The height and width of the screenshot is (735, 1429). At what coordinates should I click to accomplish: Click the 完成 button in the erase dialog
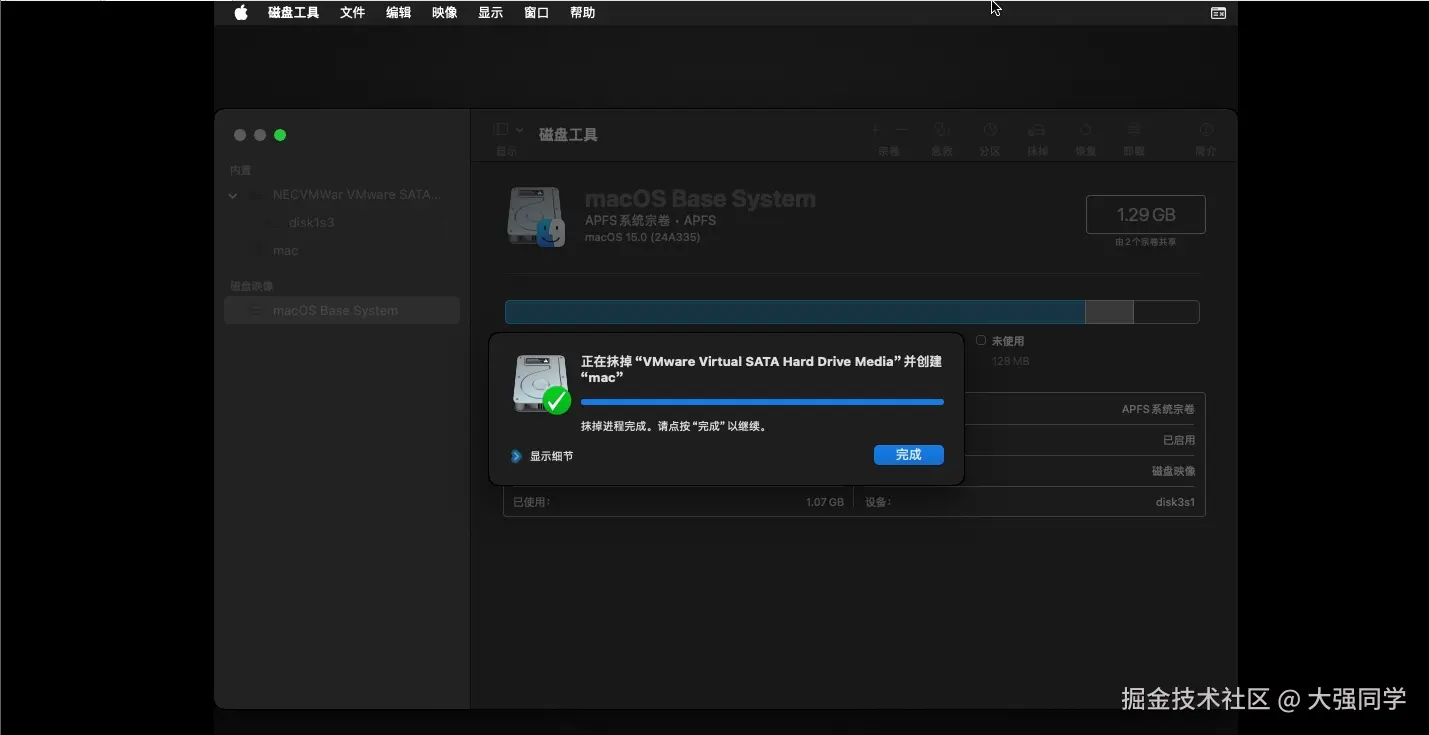click(908, 455)
